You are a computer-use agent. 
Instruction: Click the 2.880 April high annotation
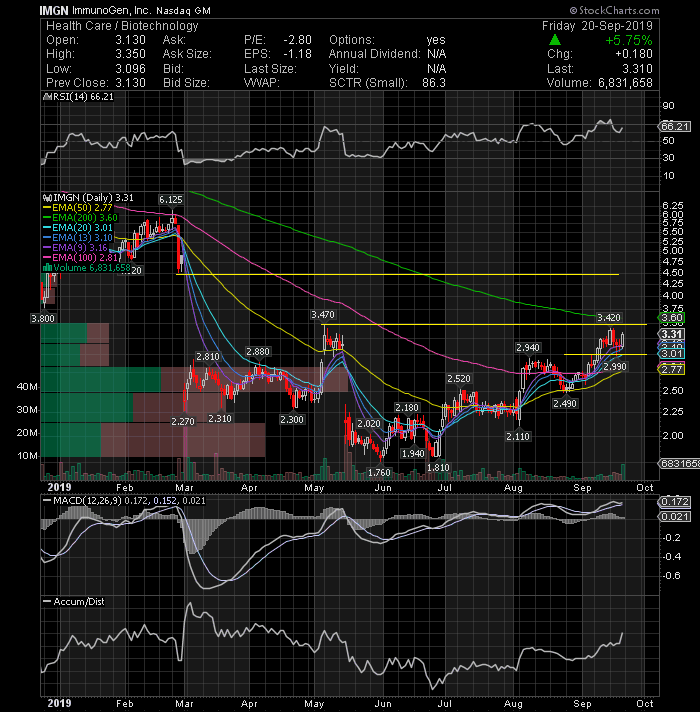pos(258,351)
